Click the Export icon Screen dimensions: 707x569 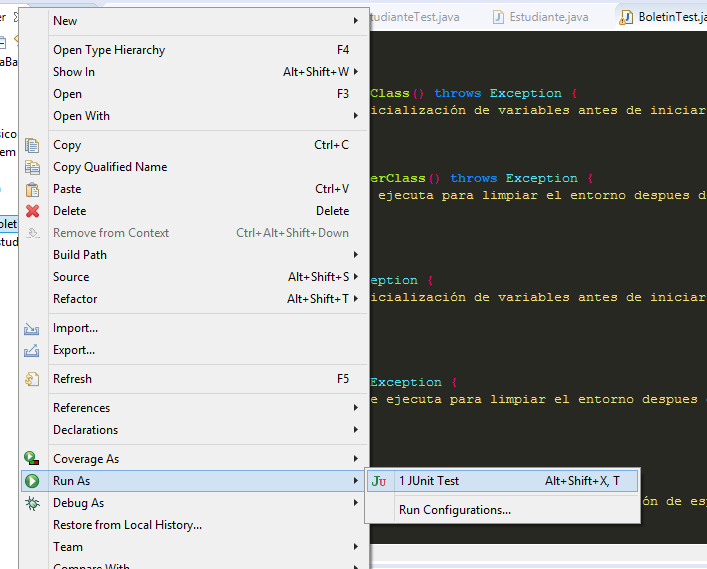[32, 350]
